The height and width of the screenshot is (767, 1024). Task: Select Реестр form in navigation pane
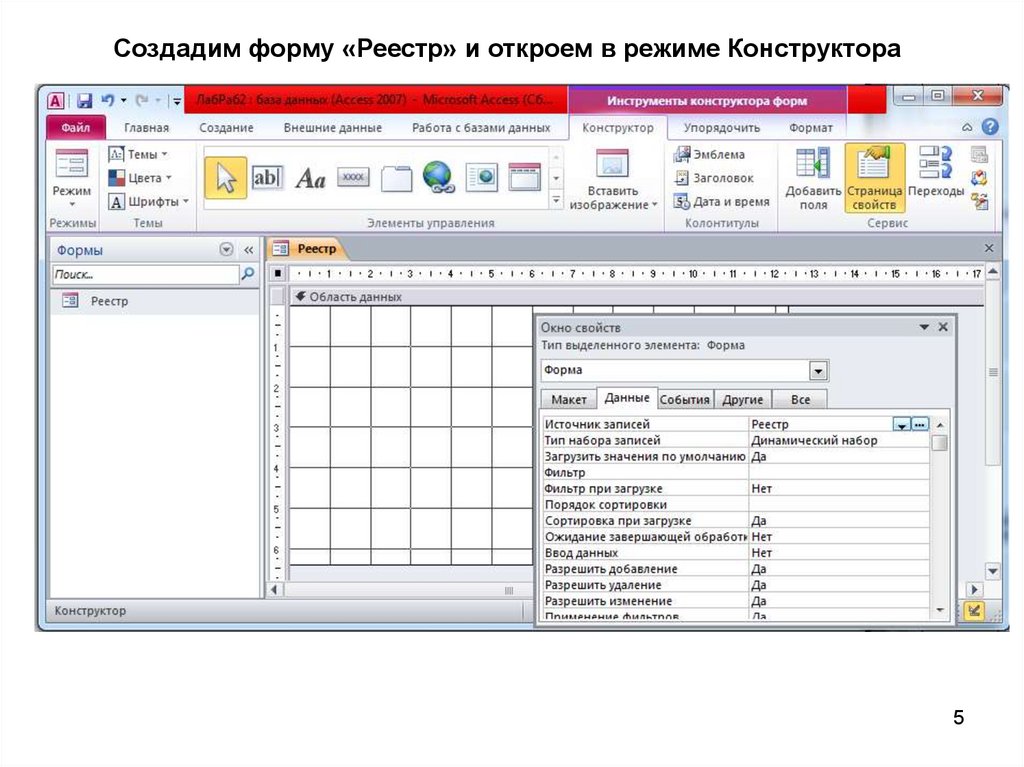109,301
